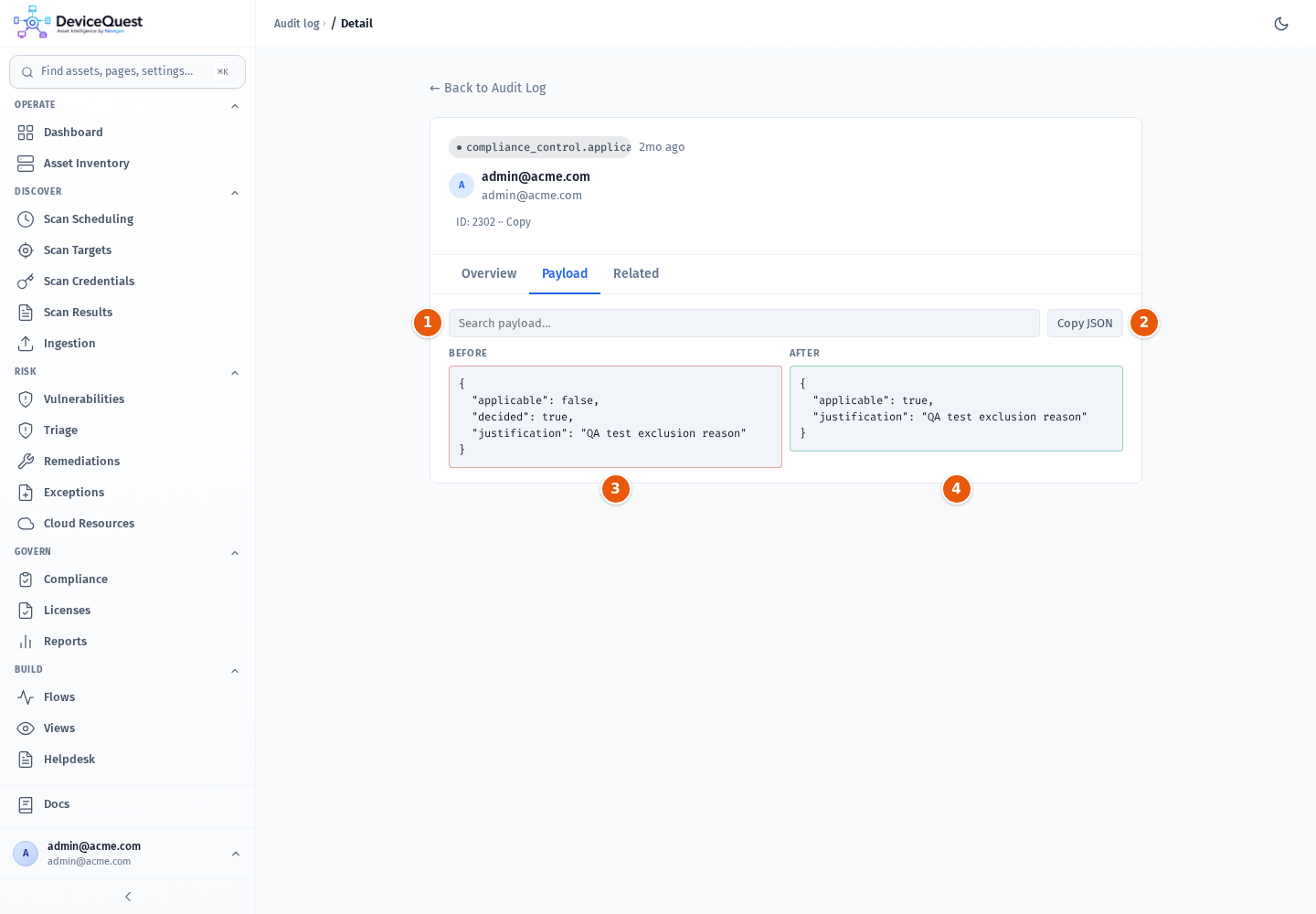Screen dimensions: 1316x914
Task: Click the Find assets search box
Action: tap(127, 71)
